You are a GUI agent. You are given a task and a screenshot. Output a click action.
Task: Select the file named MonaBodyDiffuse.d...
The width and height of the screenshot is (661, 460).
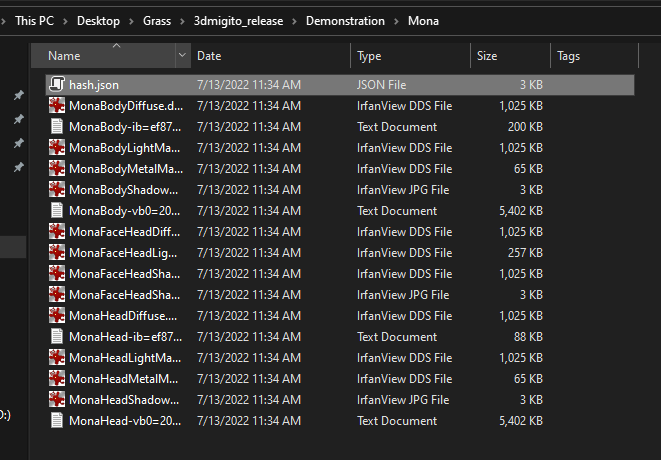(x=126, y=106)
